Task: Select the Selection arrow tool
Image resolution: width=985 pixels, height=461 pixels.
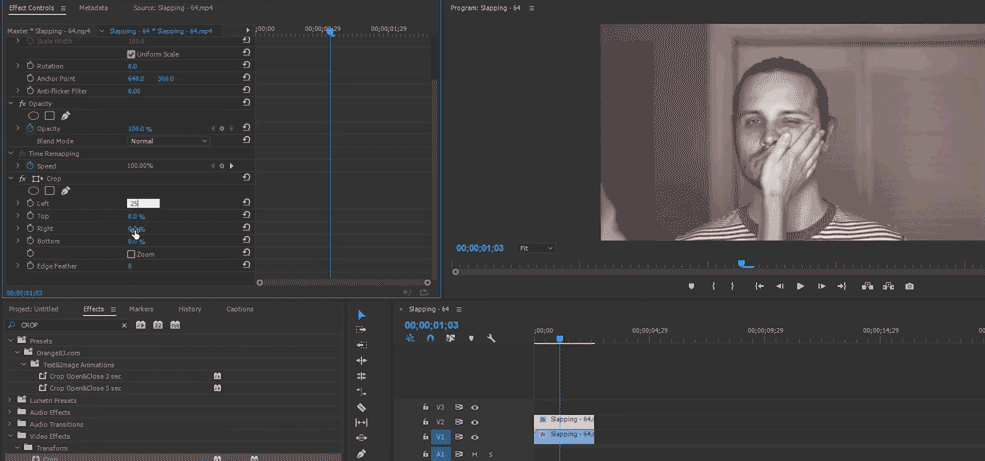Action: click(x=361, y=315)
